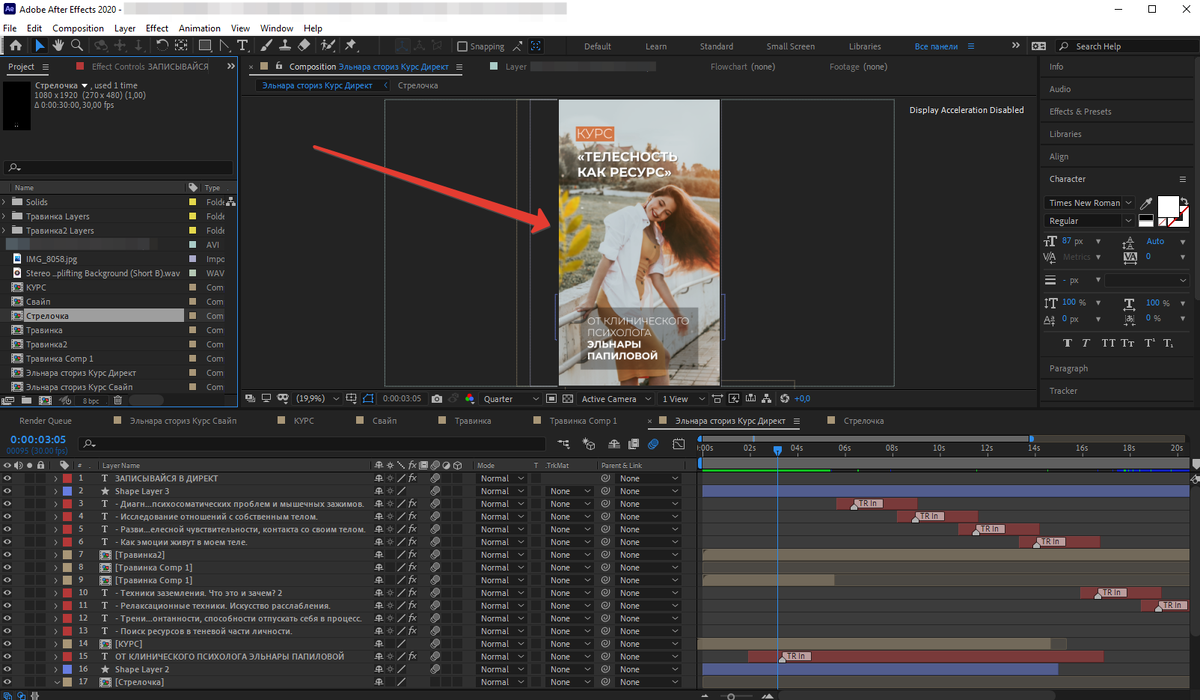This screenshot has width=1200, height=700.
Task: Click the blue current-time indicator in timeline
Action: [777, 451]
